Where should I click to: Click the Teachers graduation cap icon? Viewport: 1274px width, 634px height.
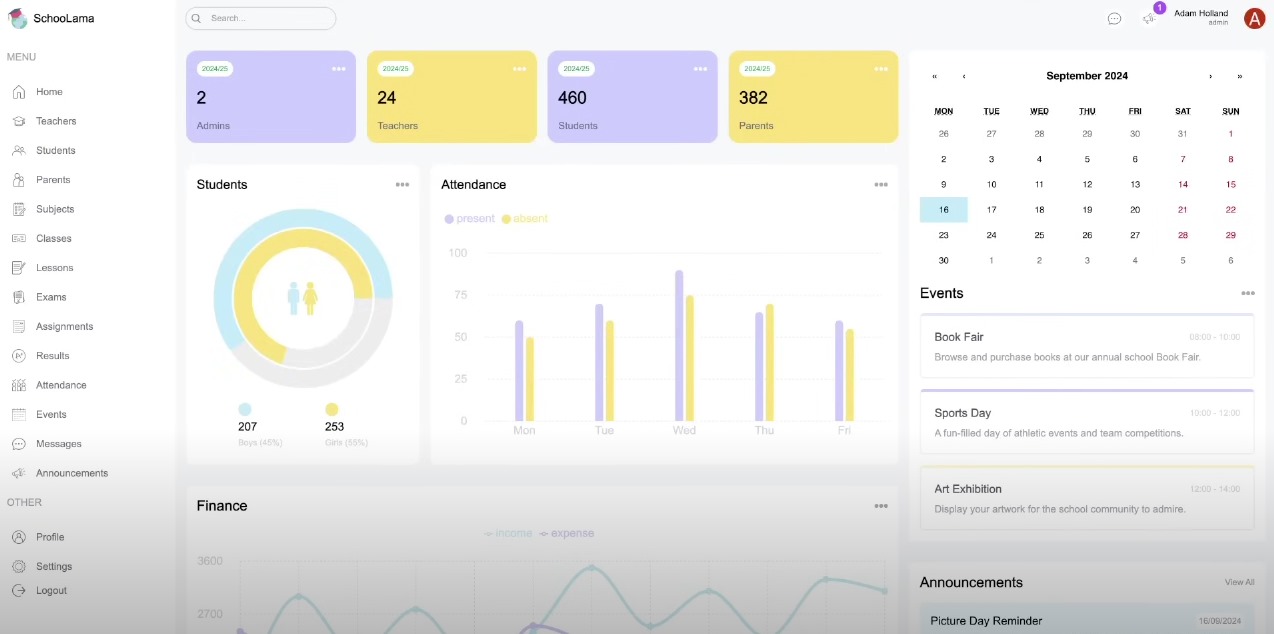coord(18,121)
